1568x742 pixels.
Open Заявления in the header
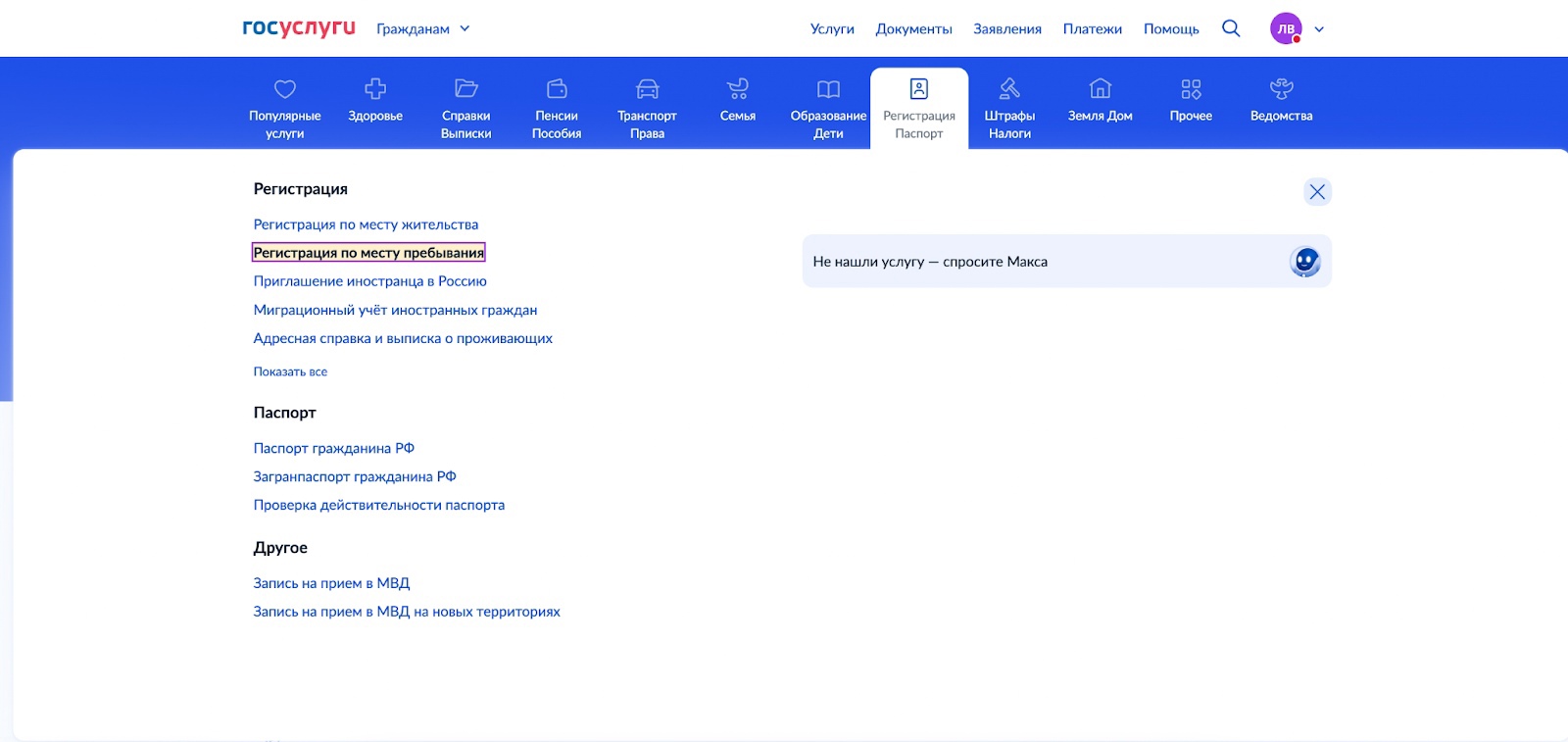(1007, 29)
